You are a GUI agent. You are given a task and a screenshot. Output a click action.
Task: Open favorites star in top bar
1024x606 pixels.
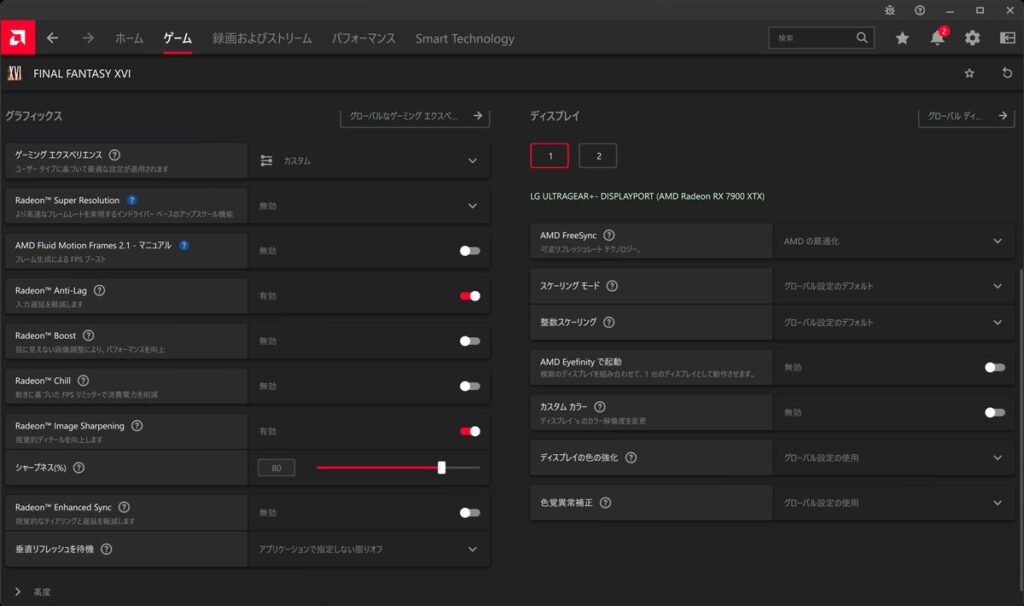point(903,39)
